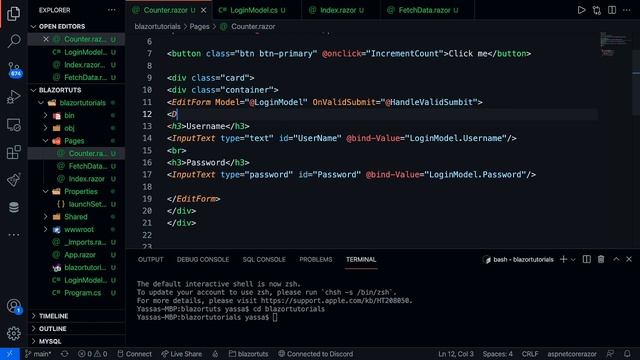Open notifications bell in status bar

pyautogui.click(x=627, y=354)
